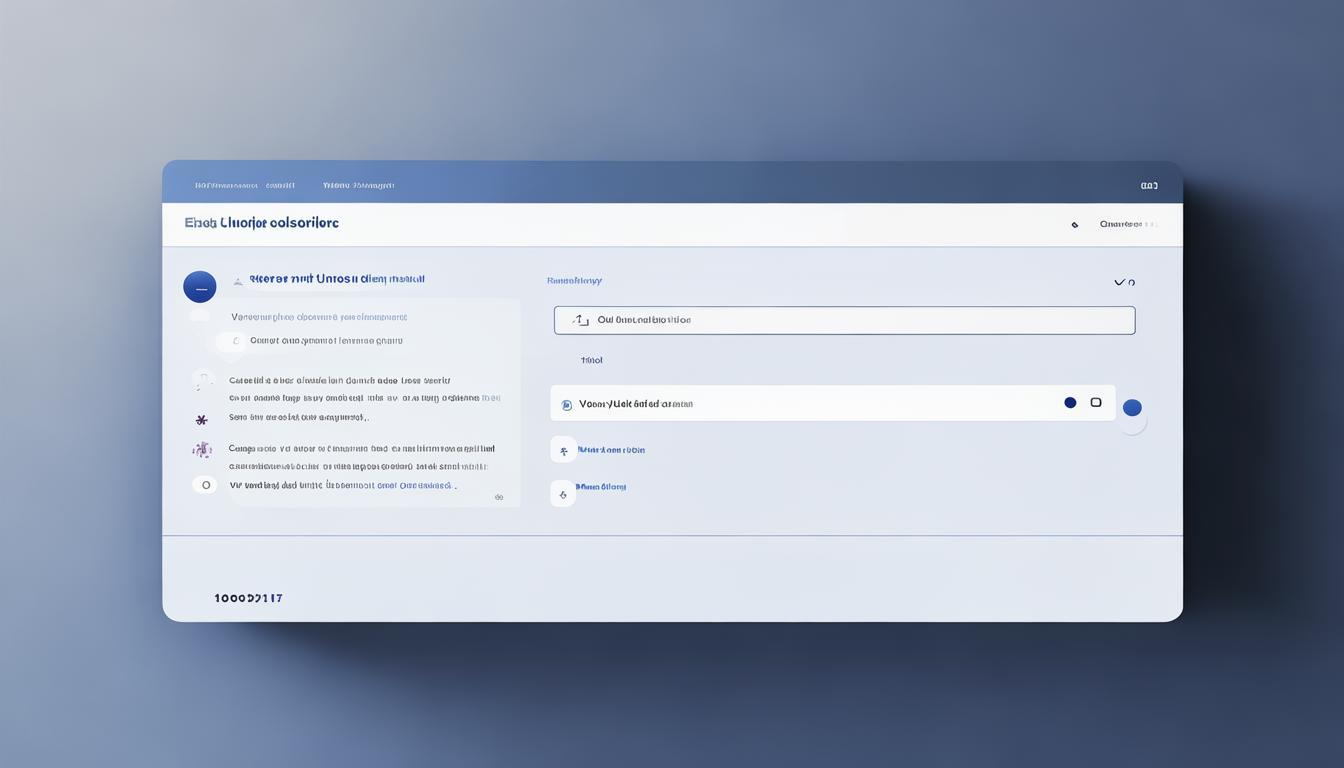Click the '000' control in the header's right corner
Image resolution: width=1344 pixels, height=768 pixels.
point(1149,185)
